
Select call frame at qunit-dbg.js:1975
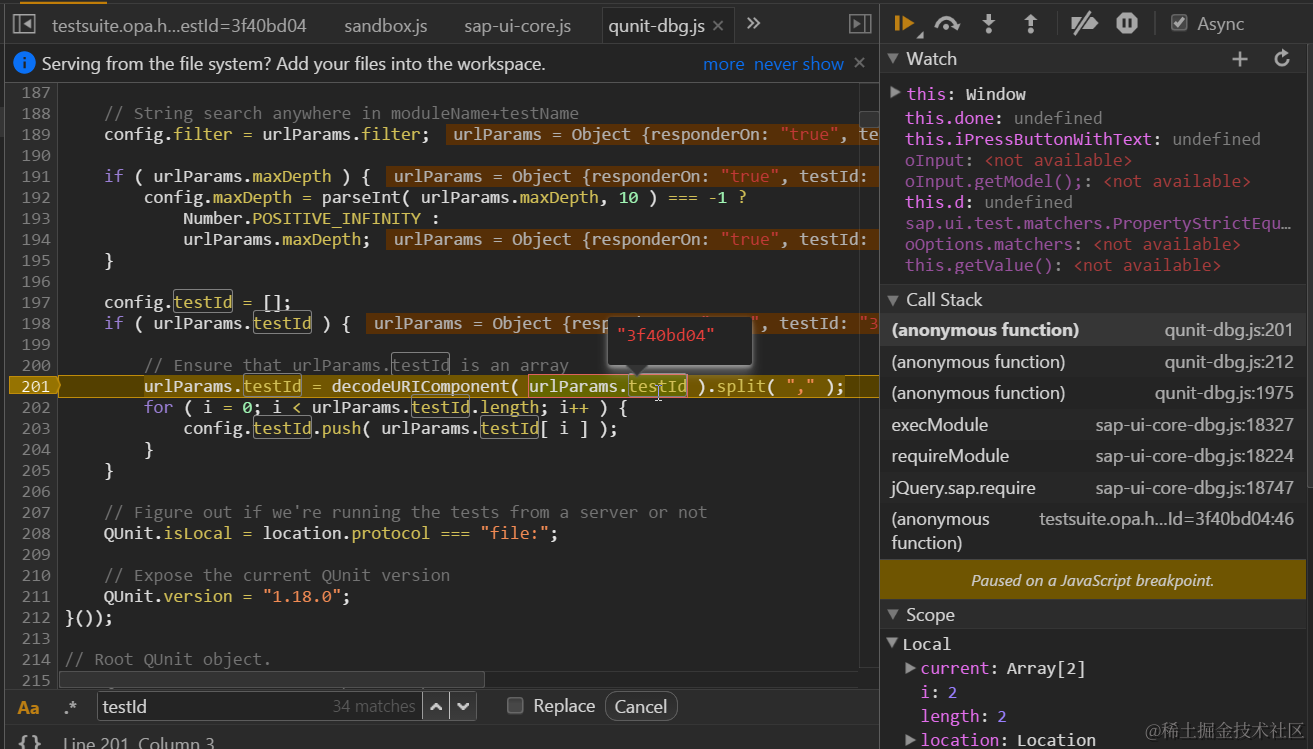pyautogui.click(x=1093, y=393)
